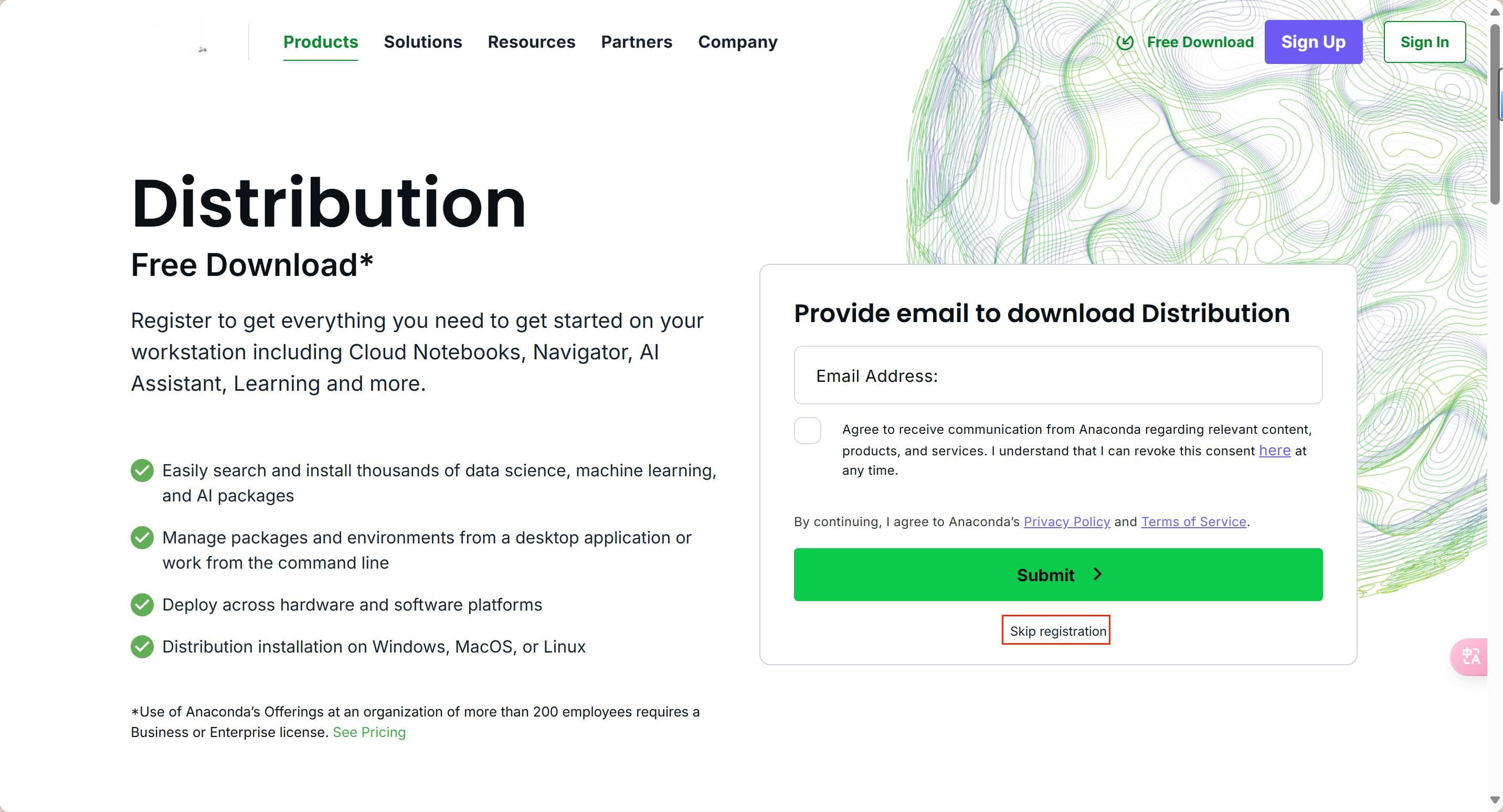Click the Free Download link in header
The height and width of the screenshot is (812, 1503).
pos(1200,42)
